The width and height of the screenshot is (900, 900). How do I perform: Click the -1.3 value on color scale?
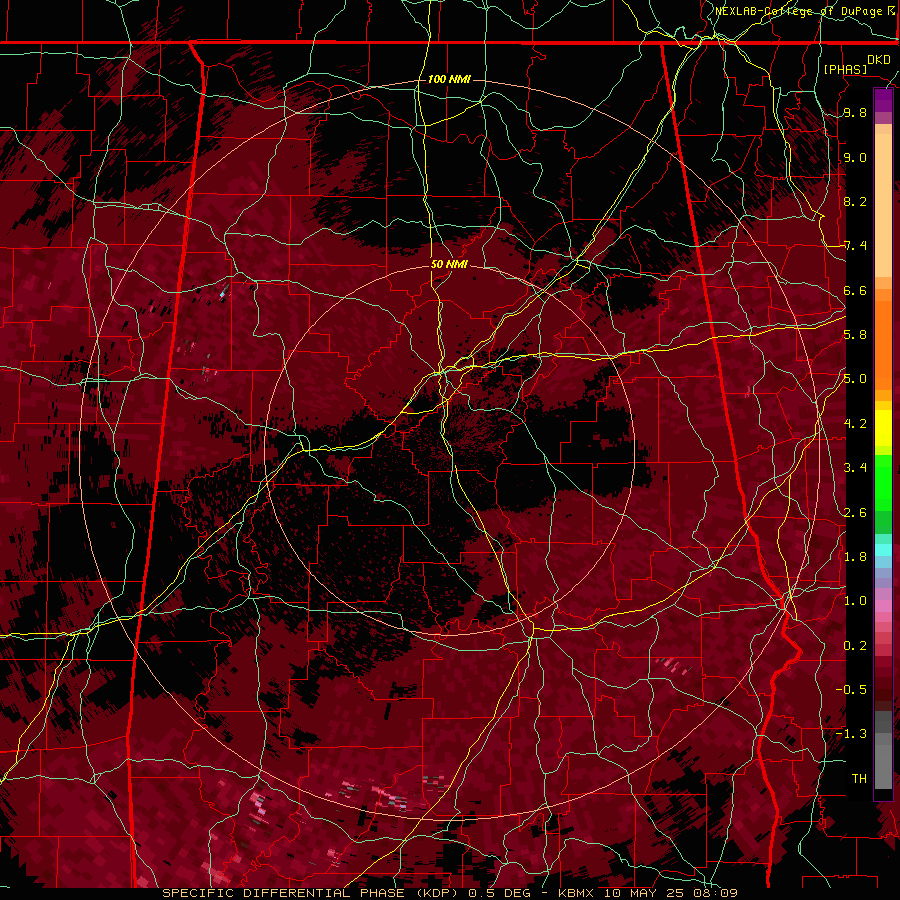click(851, 734)
